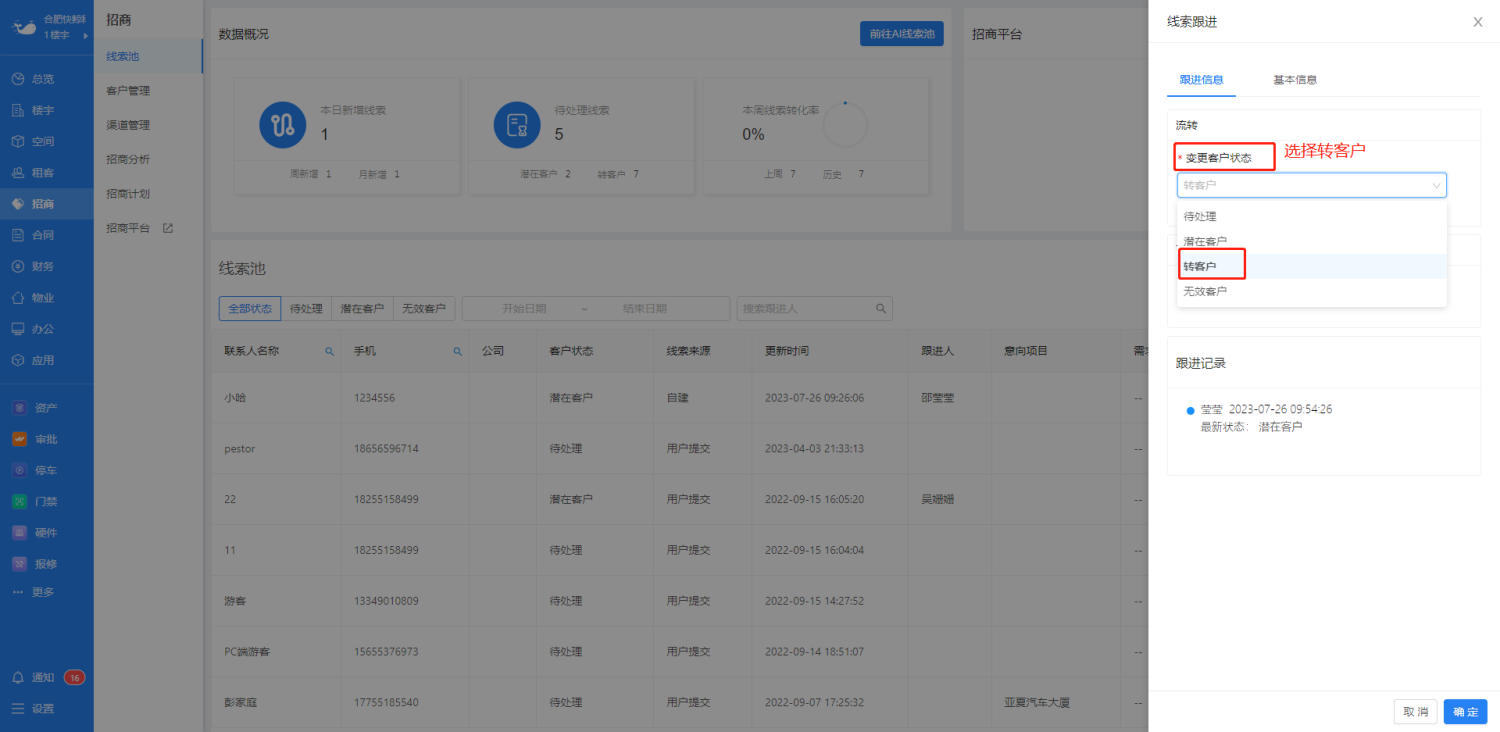1500x732 pixels.
Task: Select the 招商 tag icon in sidebar
Action: (18, 203)
